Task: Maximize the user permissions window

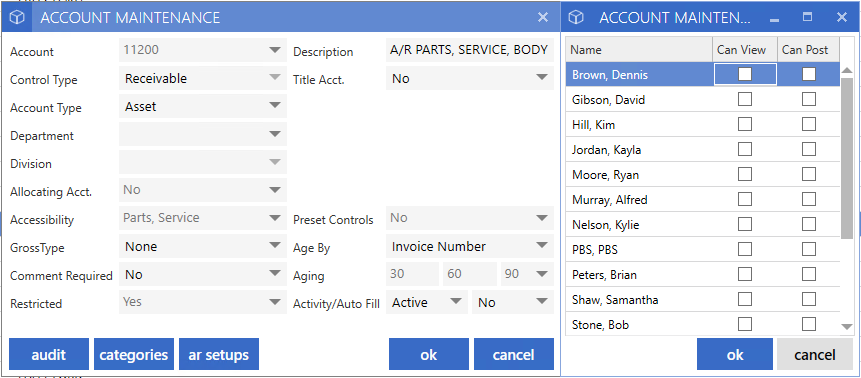Action: [x=807, y=17]
